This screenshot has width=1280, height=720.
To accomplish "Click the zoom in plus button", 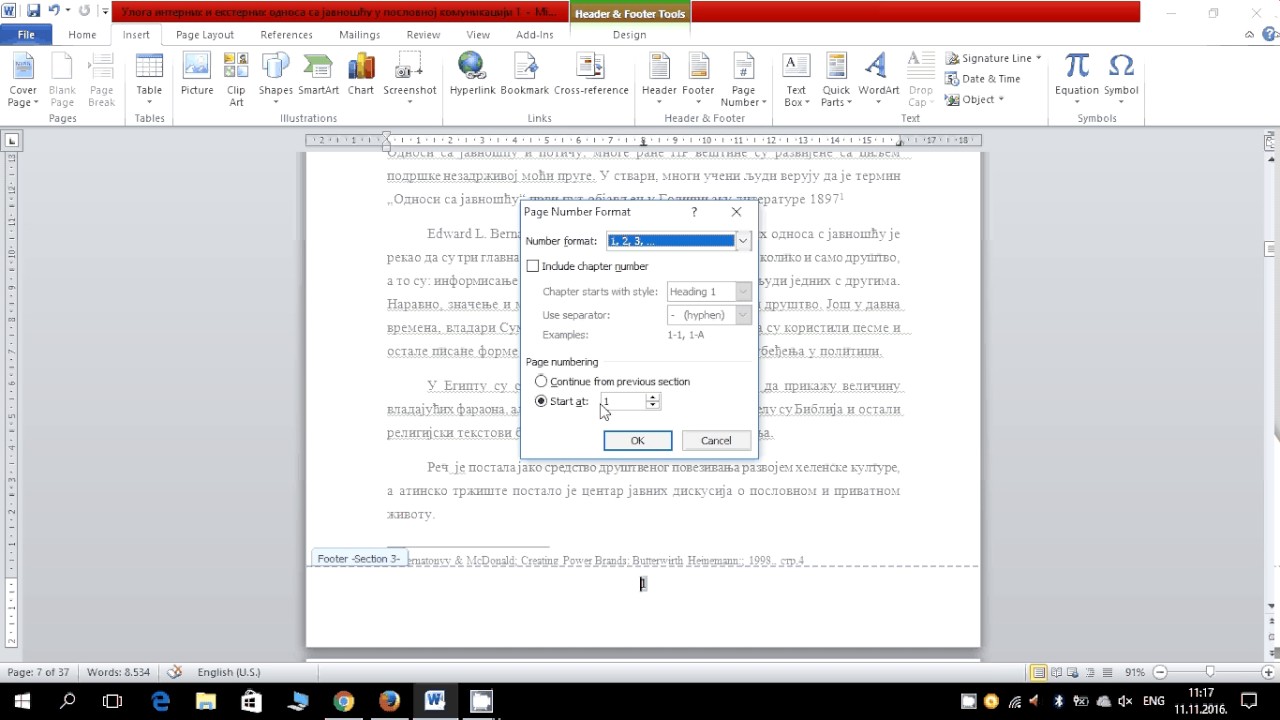I will point(1268,672).
